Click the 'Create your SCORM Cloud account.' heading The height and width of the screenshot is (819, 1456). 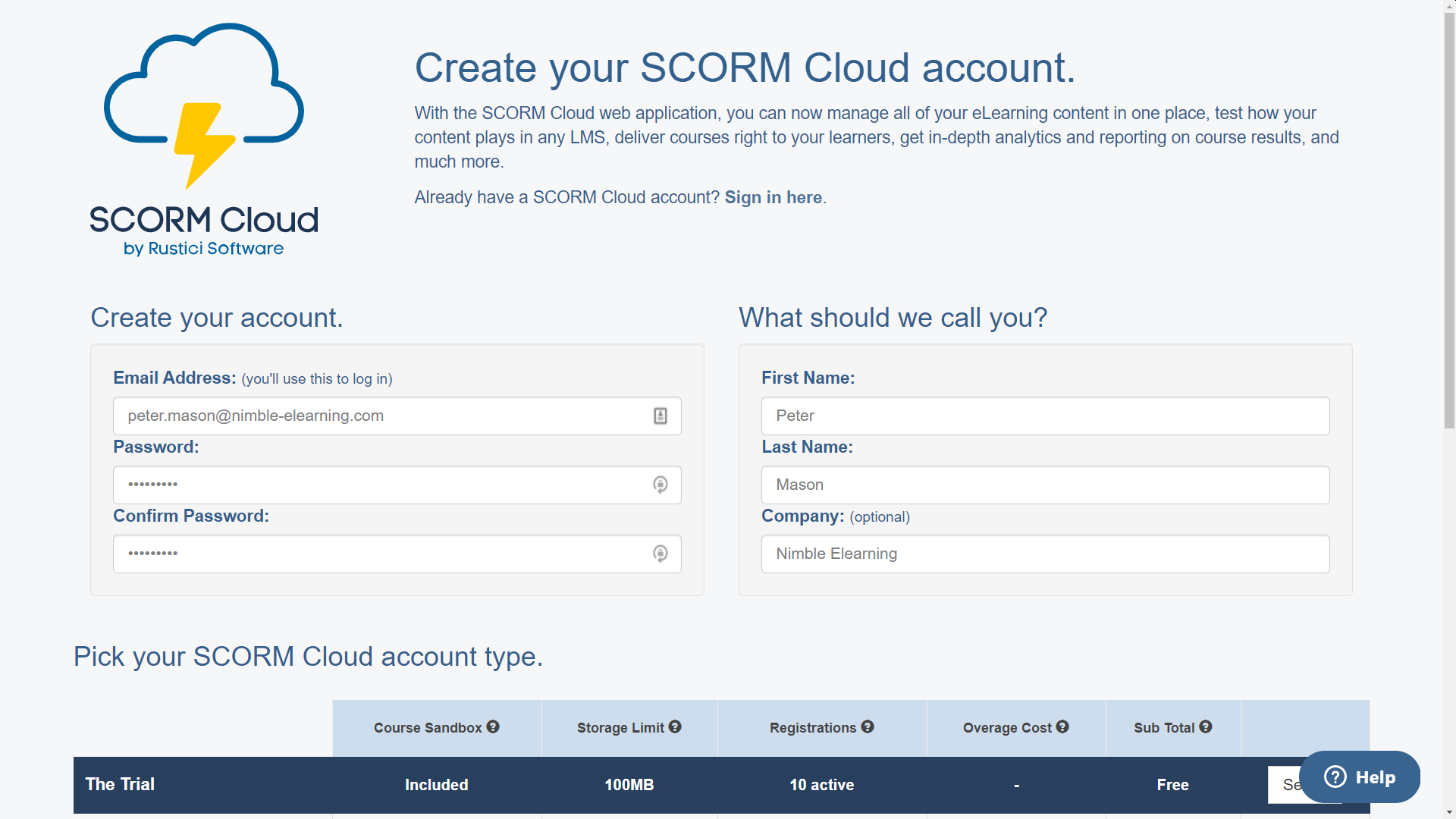745,67
